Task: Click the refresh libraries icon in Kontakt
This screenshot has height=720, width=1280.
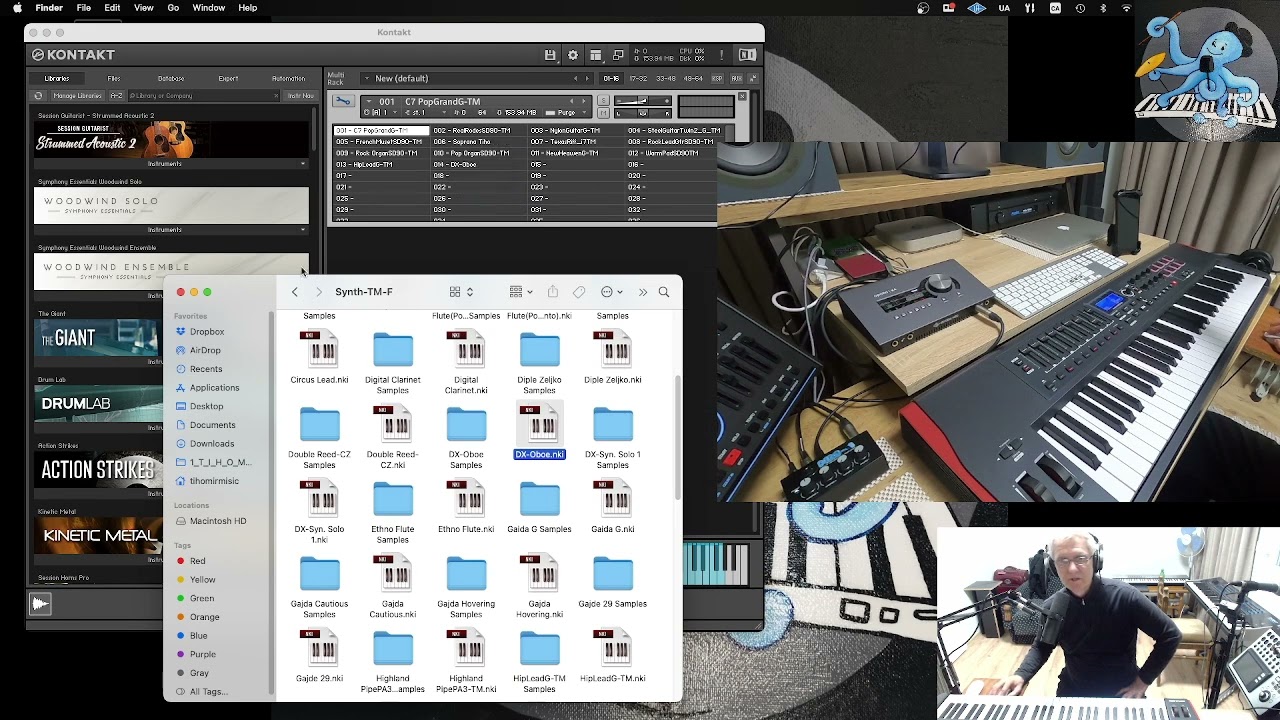Action: tap(38, 96)
